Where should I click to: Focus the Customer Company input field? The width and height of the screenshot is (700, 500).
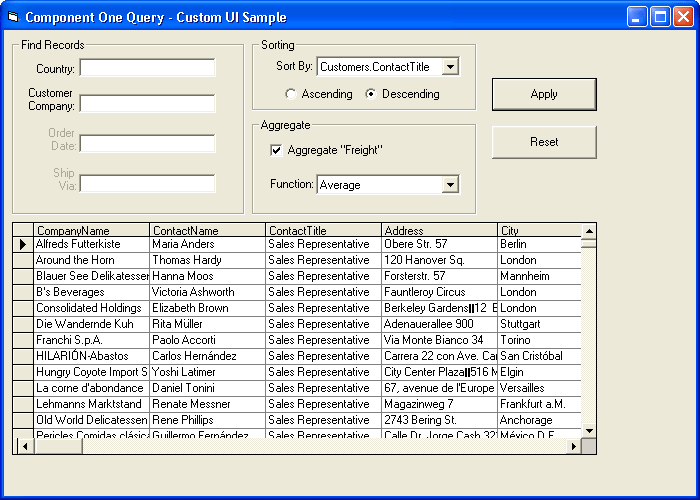(x=147, y=104)
